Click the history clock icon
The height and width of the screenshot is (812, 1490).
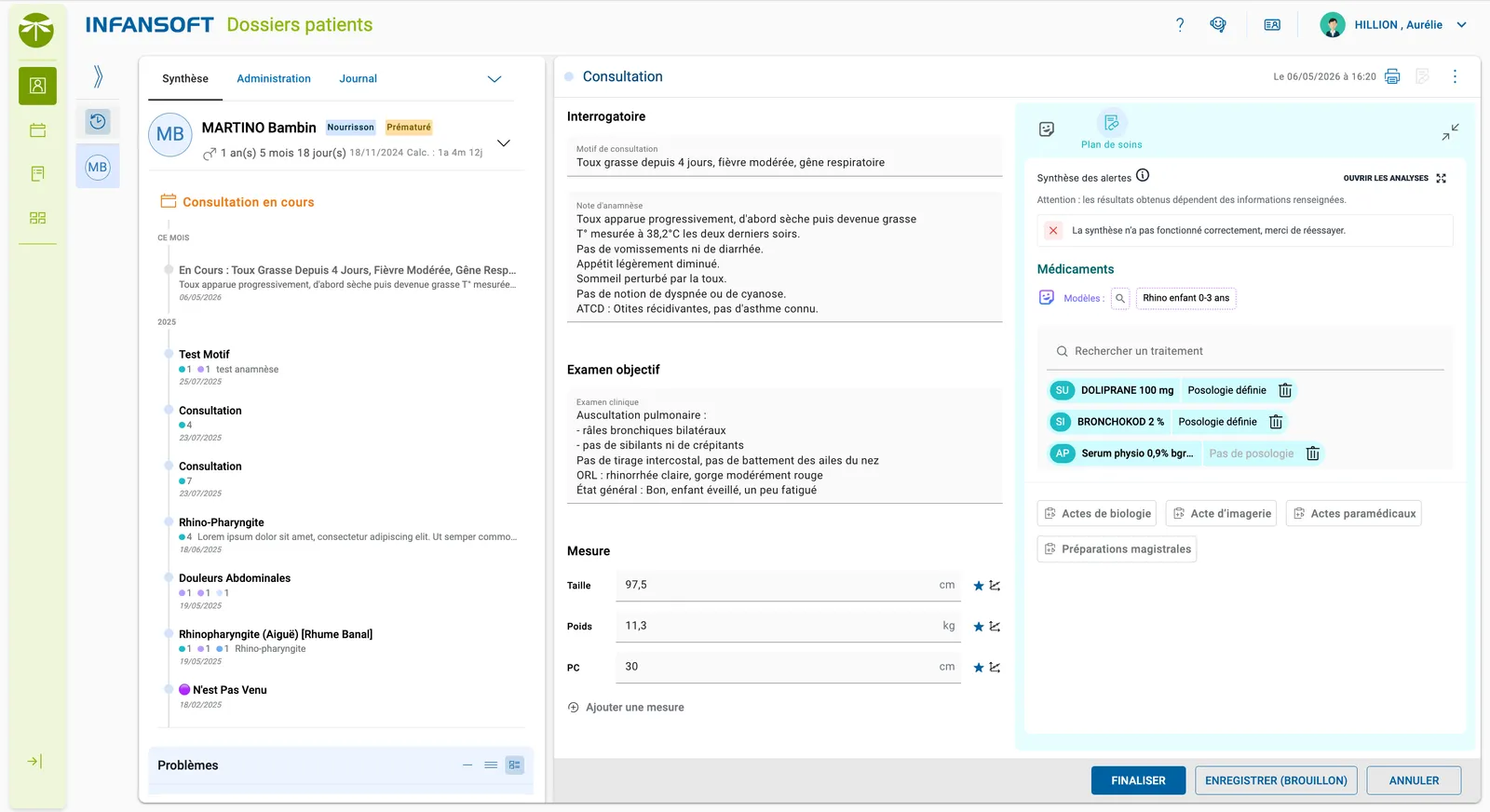(98, 121)
